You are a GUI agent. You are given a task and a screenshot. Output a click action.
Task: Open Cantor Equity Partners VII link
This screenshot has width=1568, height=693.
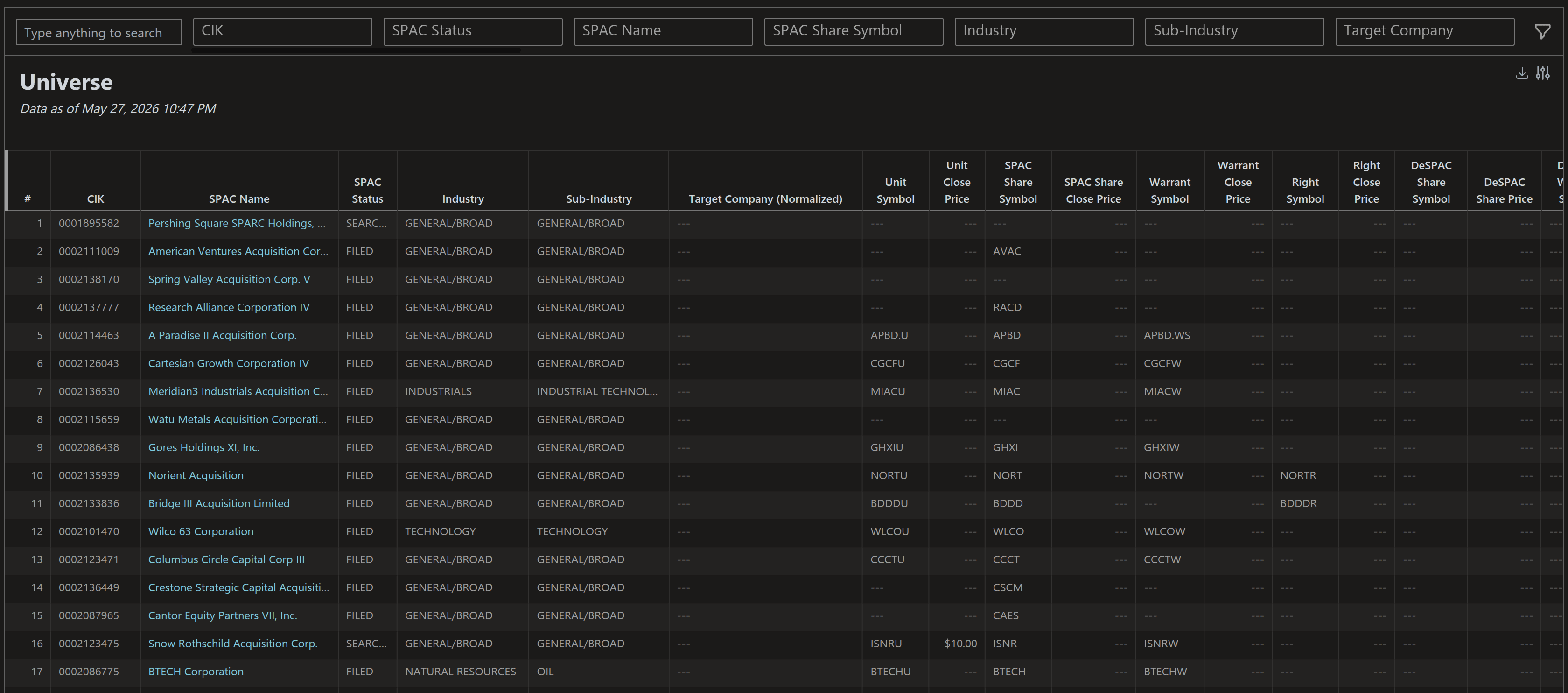click(223, 615)
